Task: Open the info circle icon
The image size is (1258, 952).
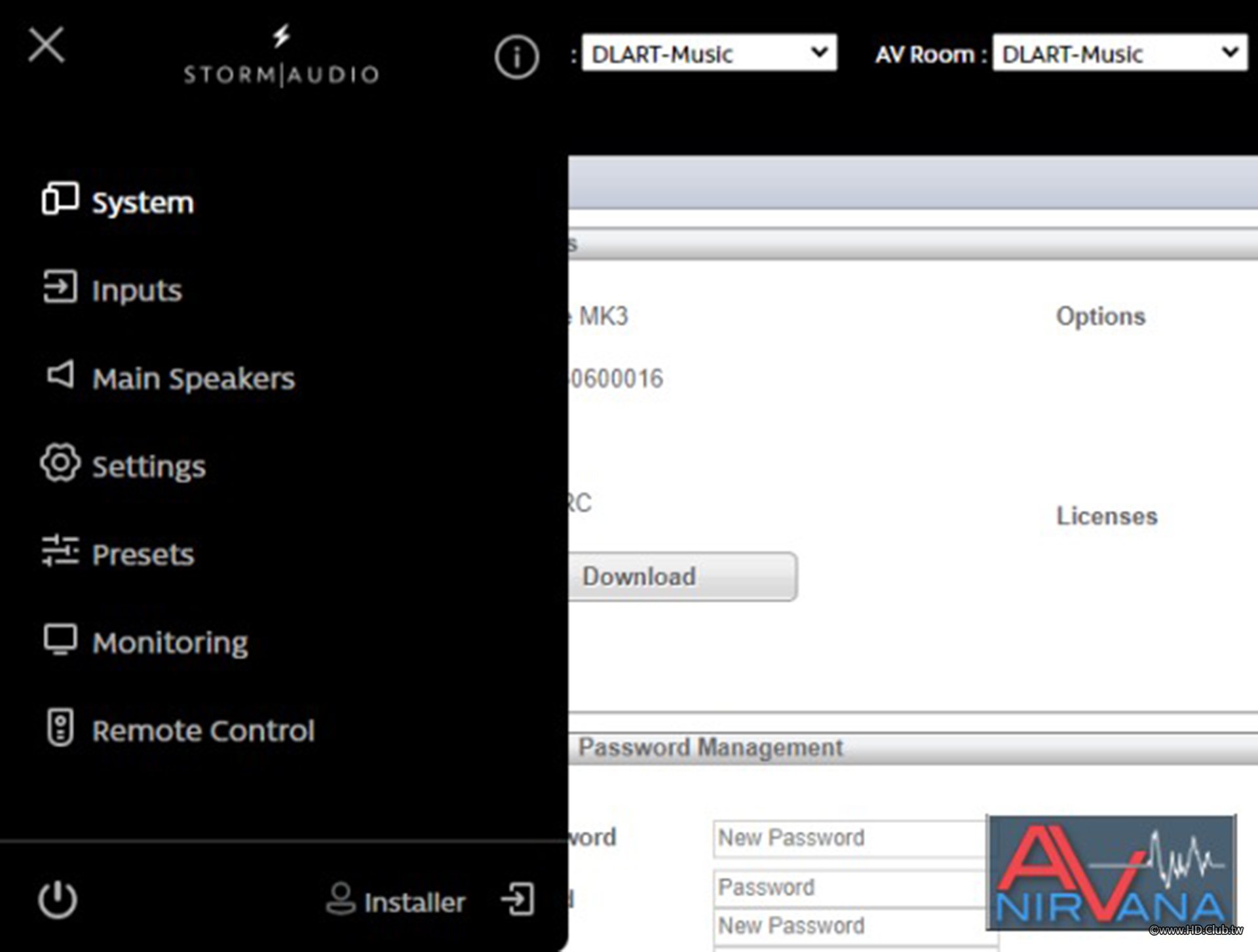Action: pyautogui.click(x=517, y=57)
